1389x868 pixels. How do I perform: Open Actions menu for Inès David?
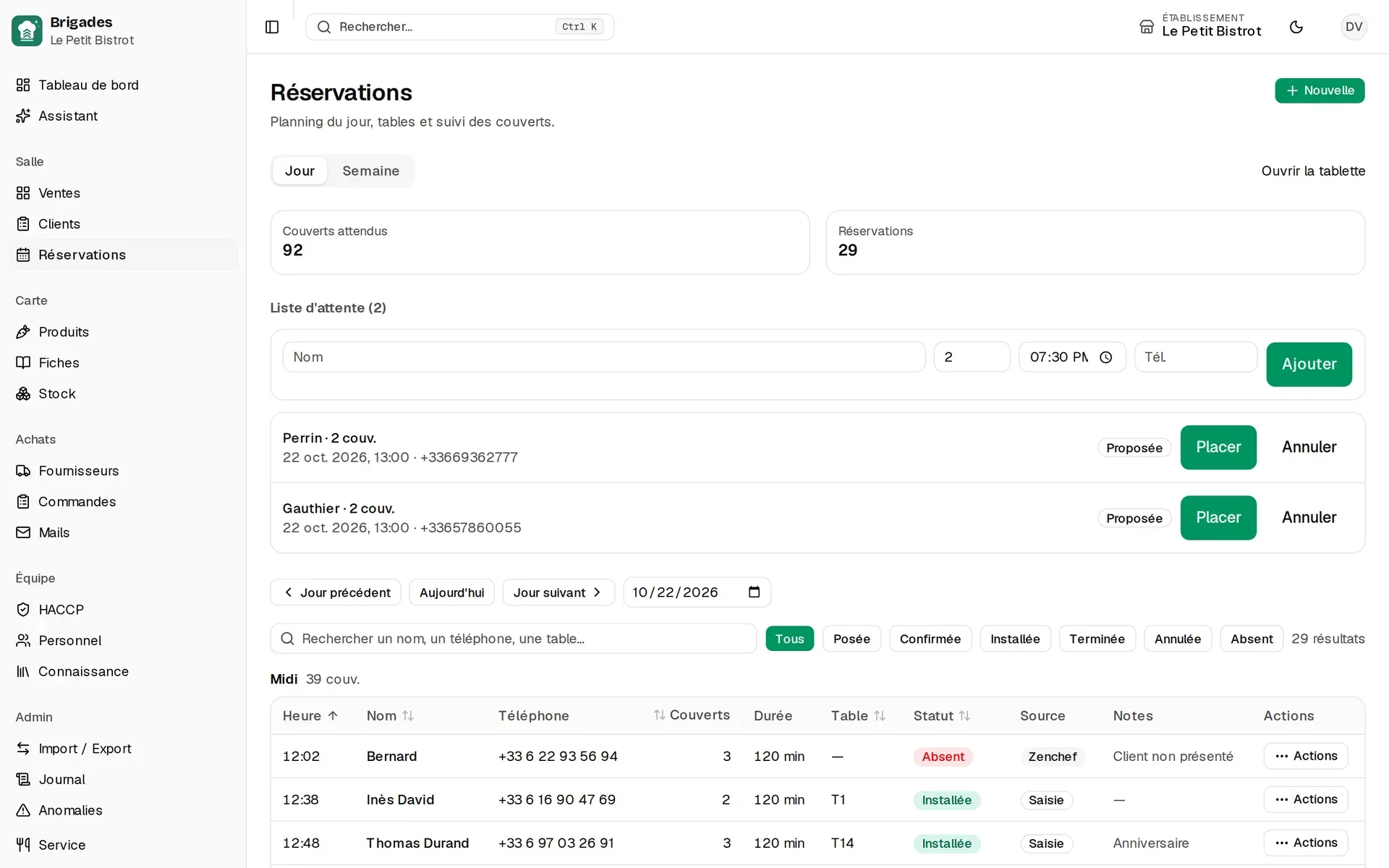pos(1305,799)
